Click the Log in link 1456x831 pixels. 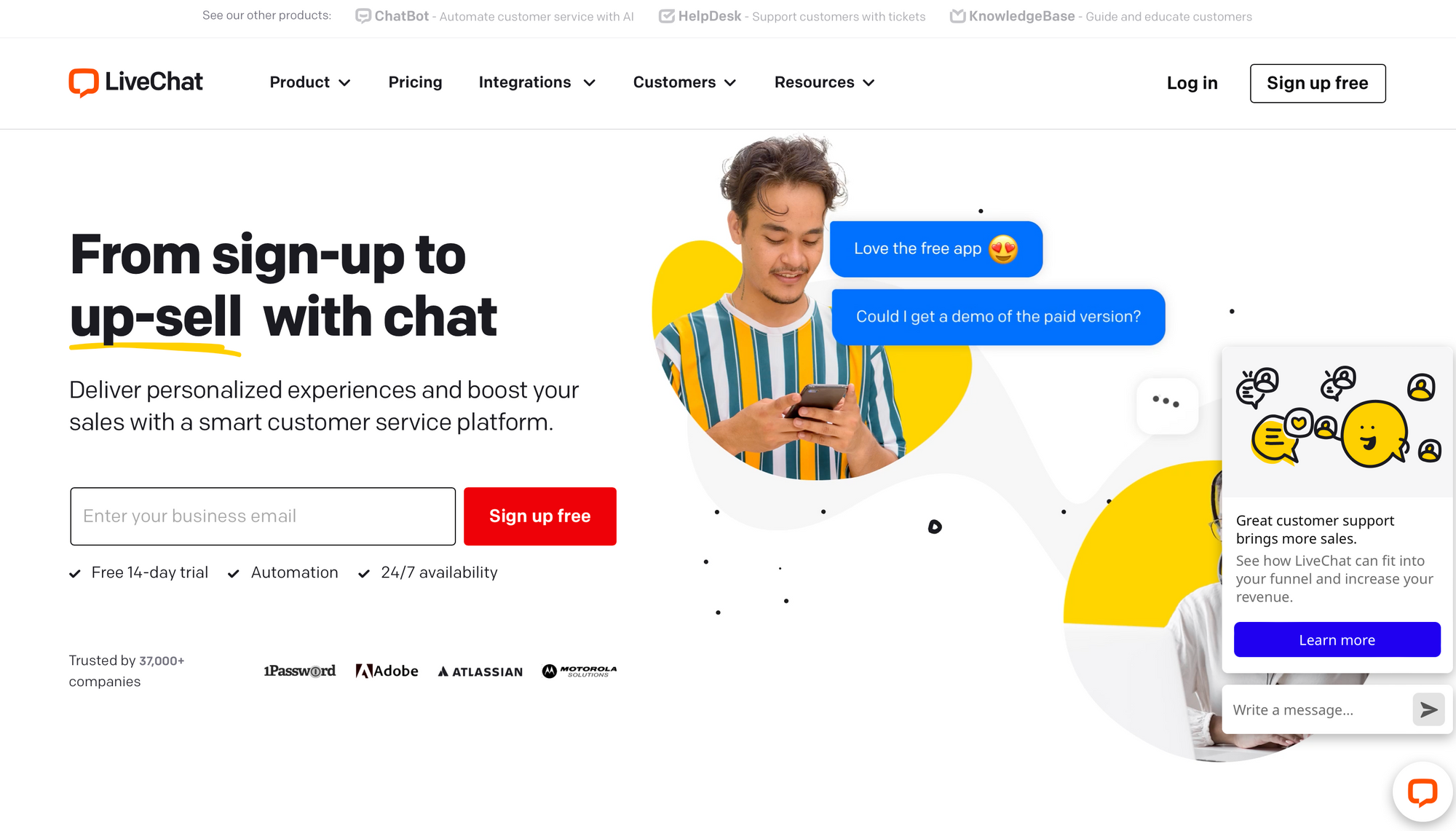(1192, 83)
